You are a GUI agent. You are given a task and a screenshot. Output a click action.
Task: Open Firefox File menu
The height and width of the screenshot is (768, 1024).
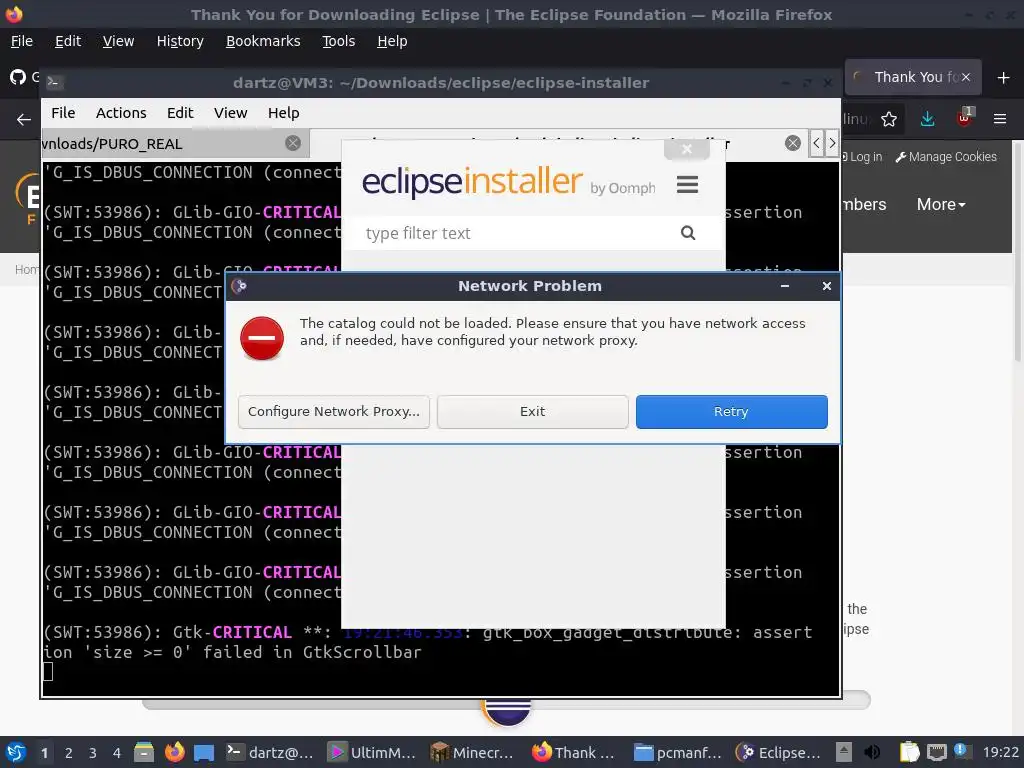tap(22, 41)
